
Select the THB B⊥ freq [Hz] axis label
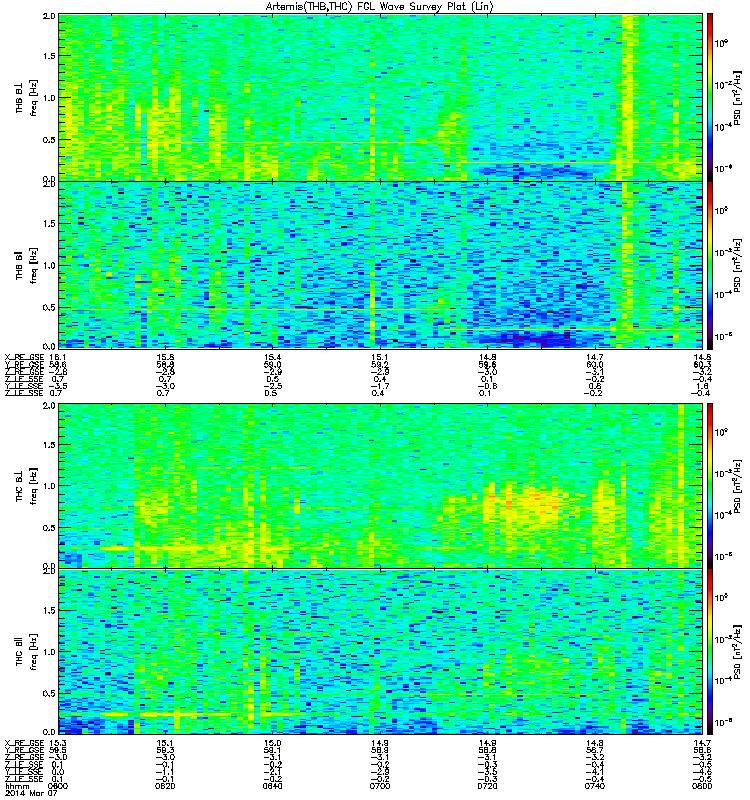pyautogui.click(x=27, y=98)
